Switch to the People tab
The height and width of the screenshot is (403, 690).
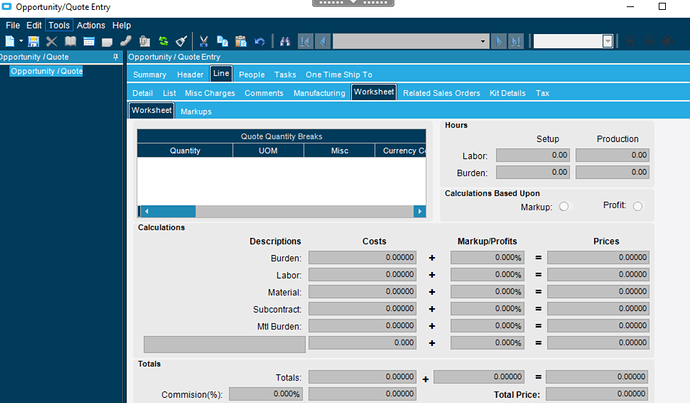[252, 75]
